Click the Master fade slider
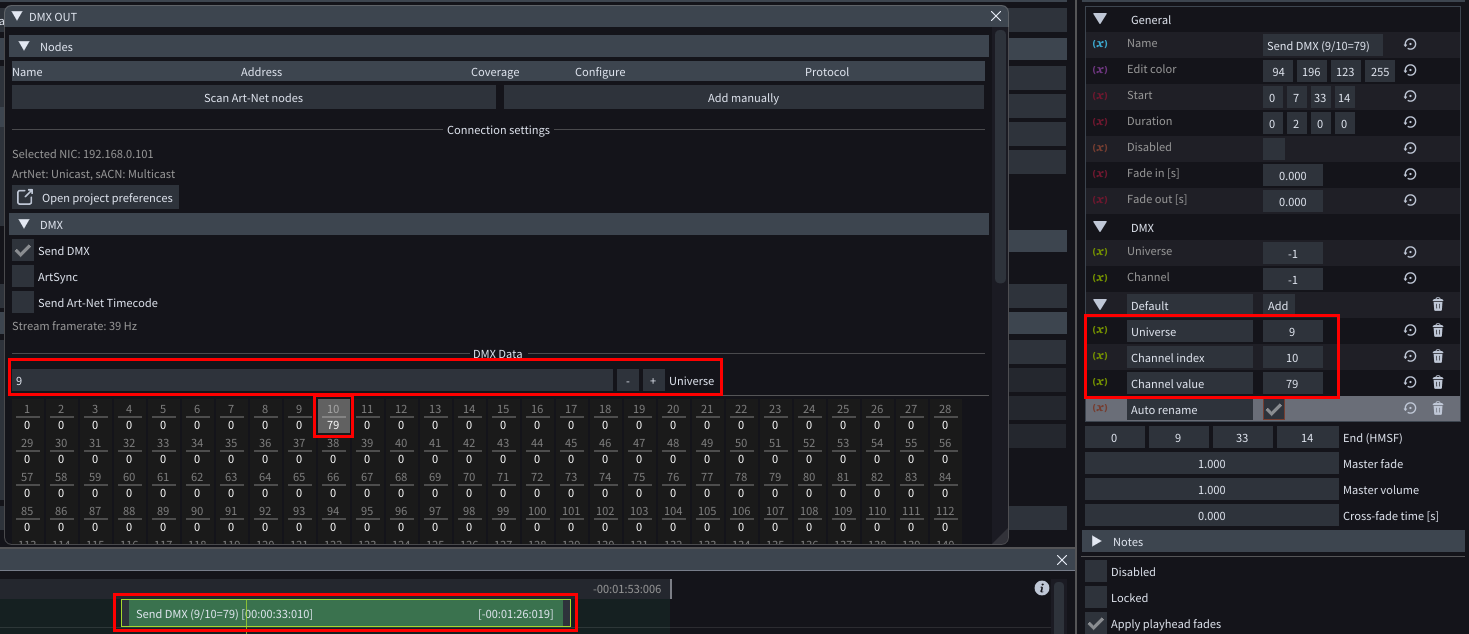Screen dimensions: 1469x634 [x=1210, y=464]
